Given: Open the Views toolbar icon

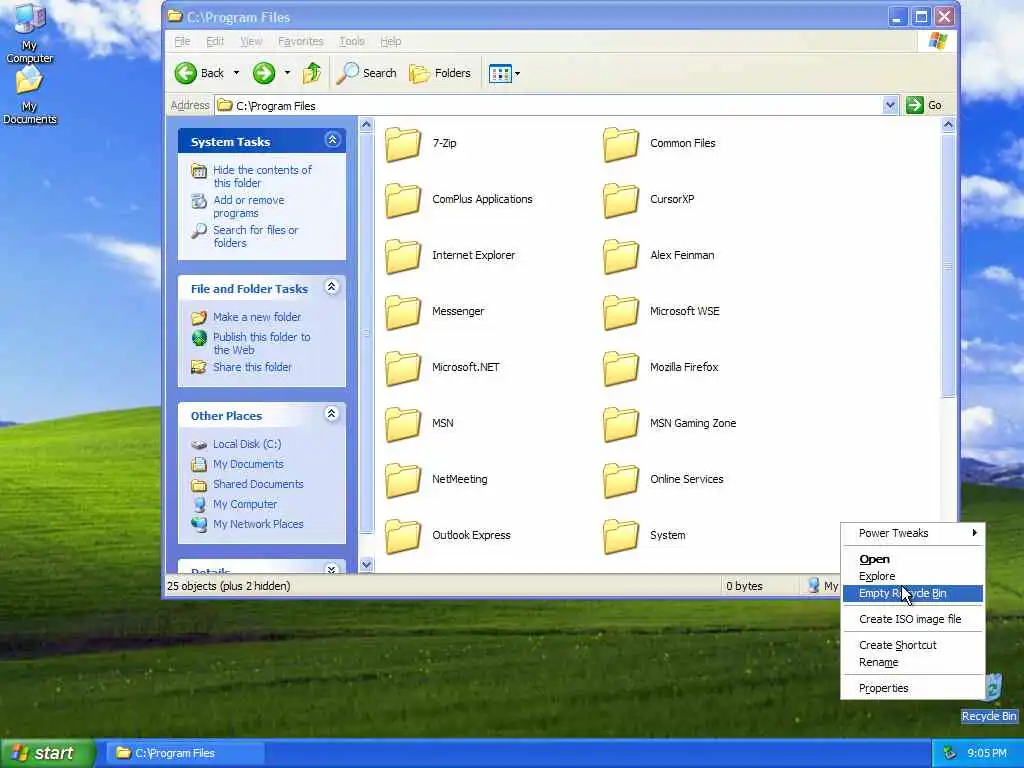Looking at the screenshot, I should 500,74.
